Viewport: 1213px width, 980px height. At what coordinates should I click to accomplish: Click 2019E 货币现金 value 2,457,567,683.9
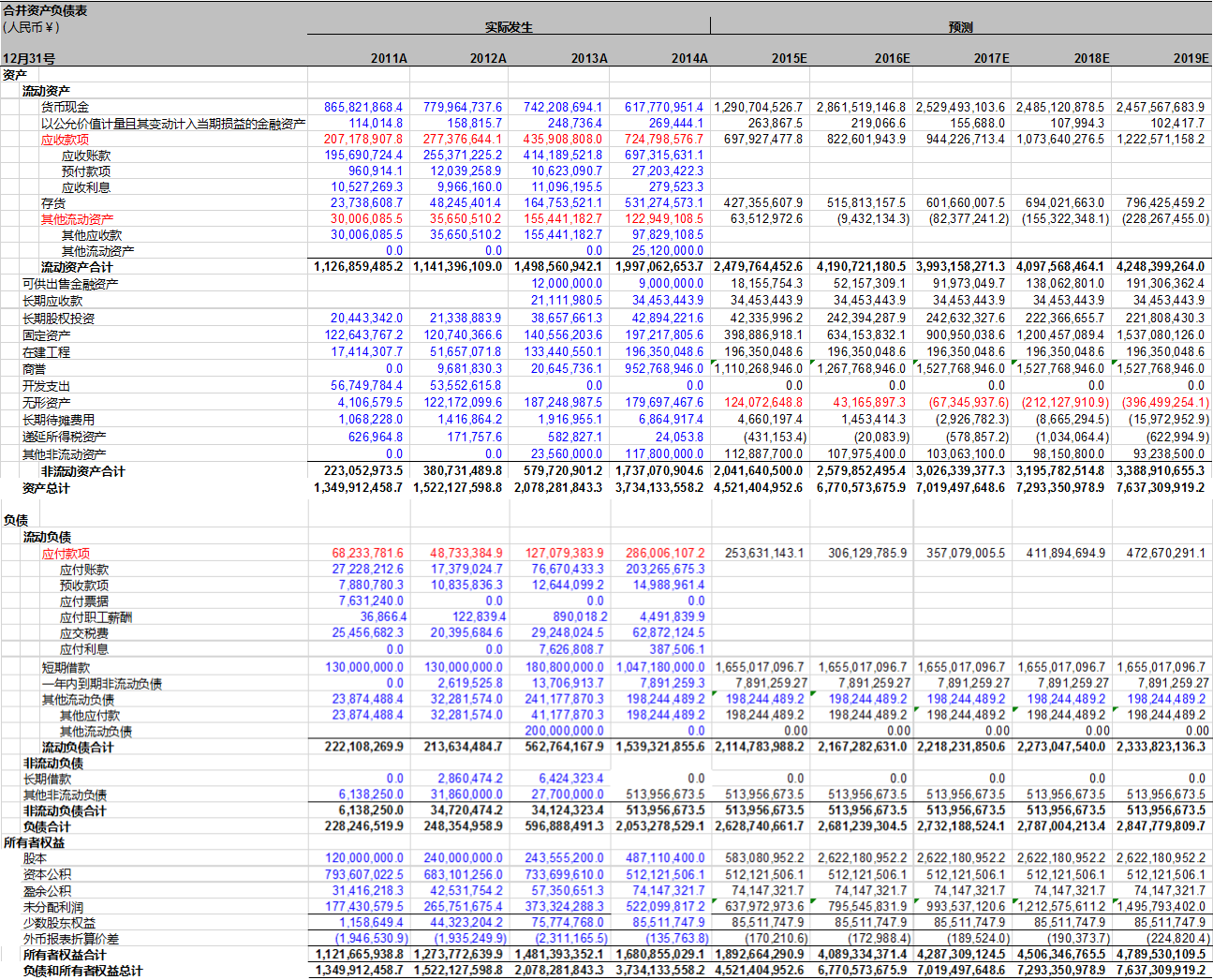pyautogui.click(x=1161, y=108)
